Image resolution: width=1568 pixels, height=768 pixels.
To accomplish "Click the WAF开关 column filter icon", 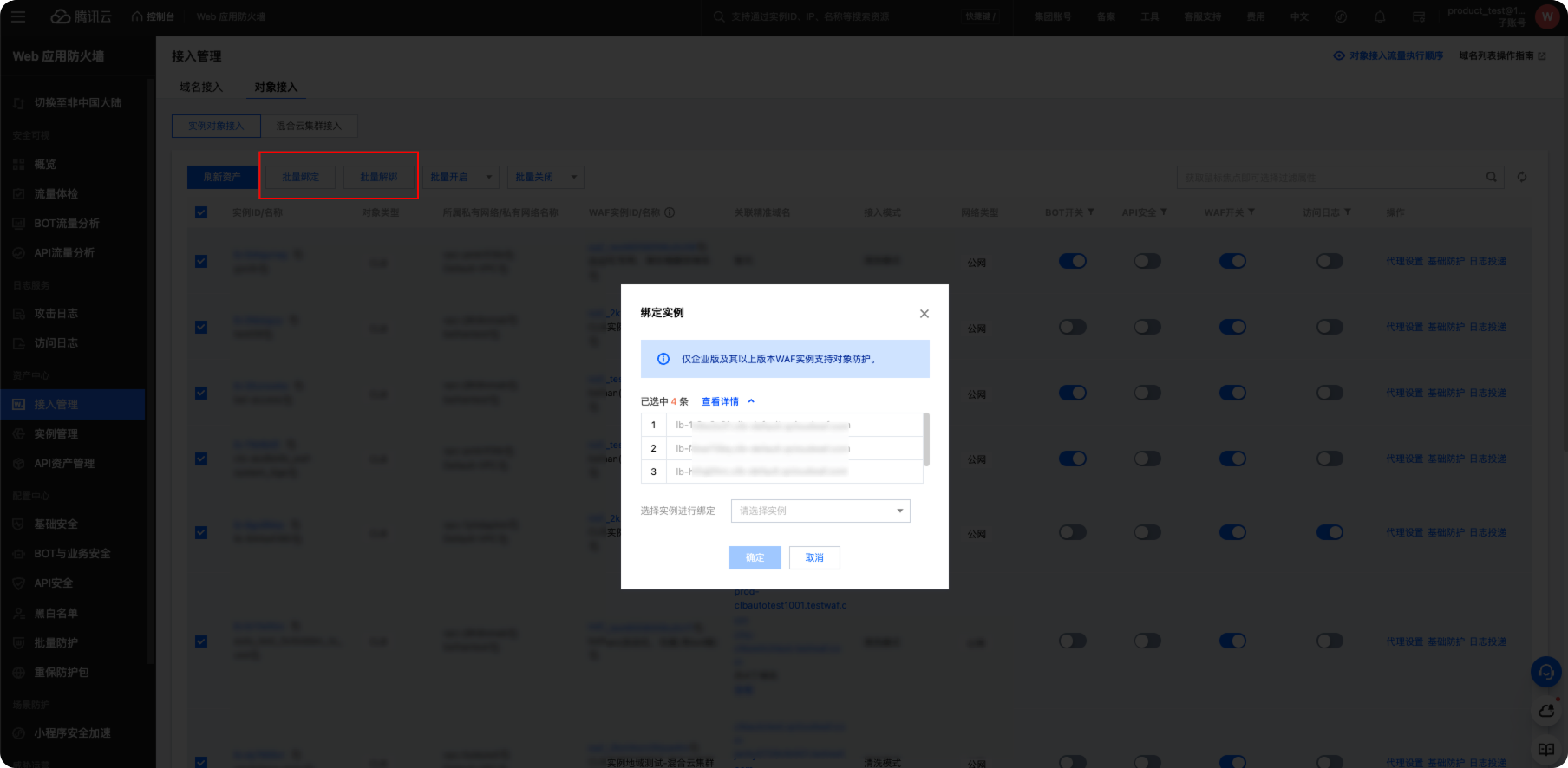I will 1251,212.
